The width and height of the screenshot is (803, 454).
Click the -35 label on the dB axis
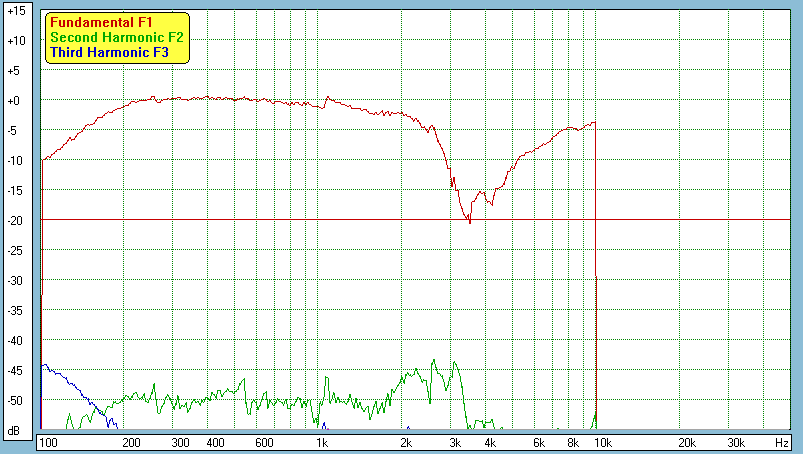(x=15, y=310)
